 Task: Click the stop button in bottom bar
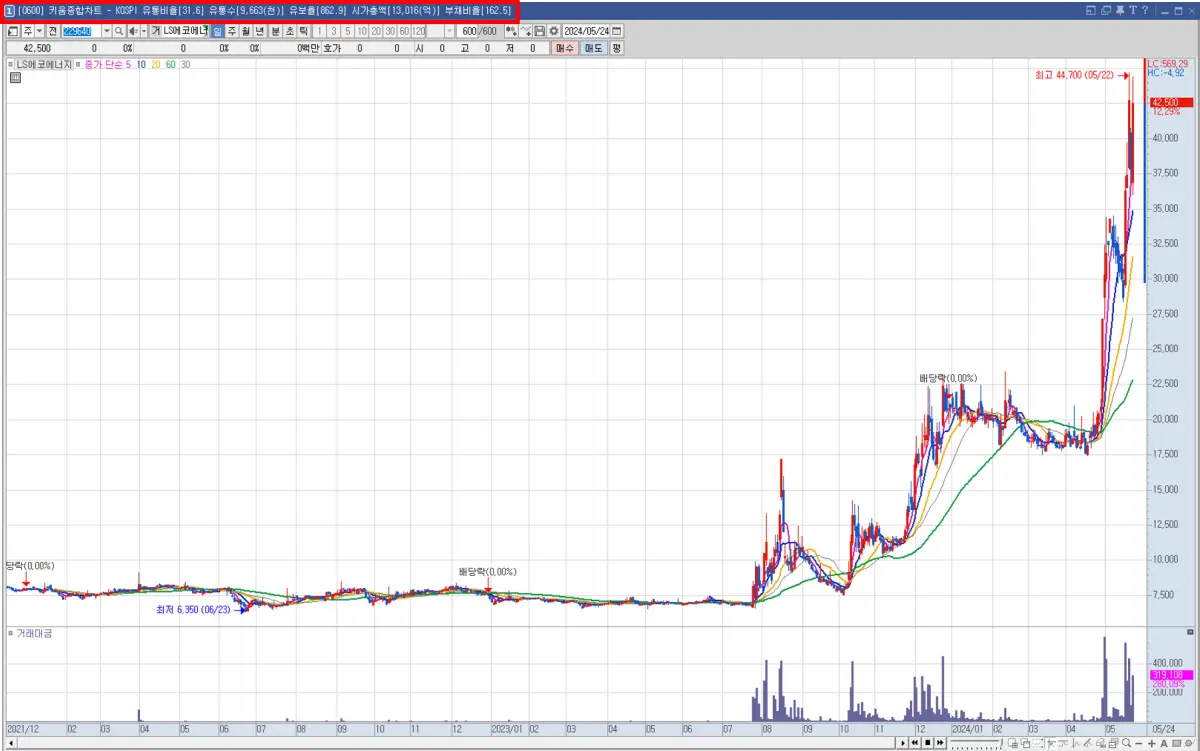(928, 743)
